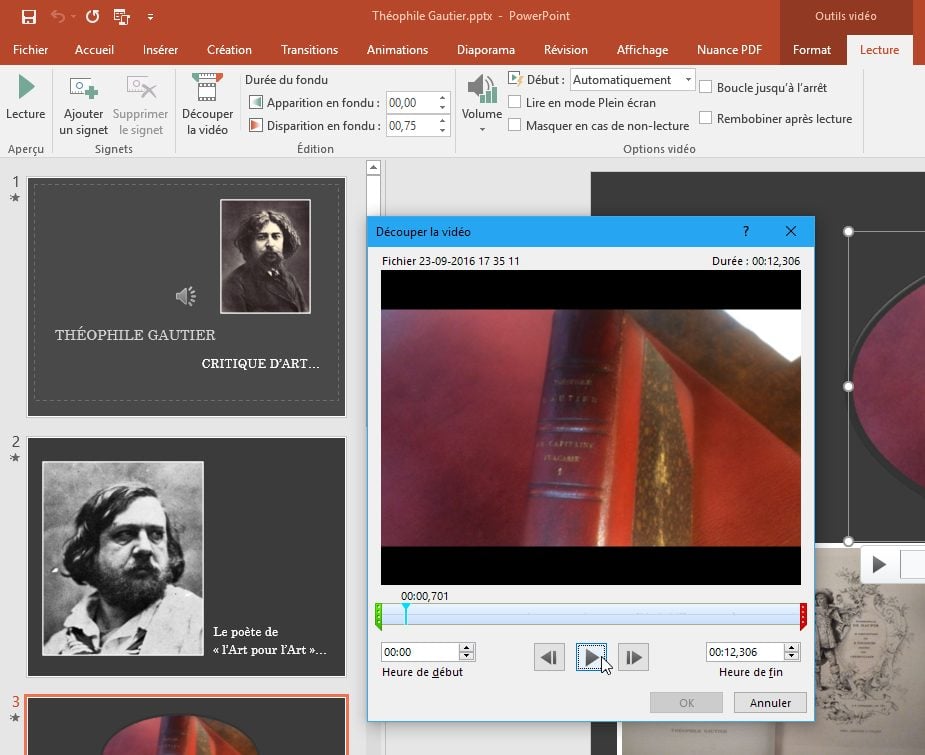Click audio speaker icon on slide 1
Screen dimensions: 925x755
(x=186, y=296)
